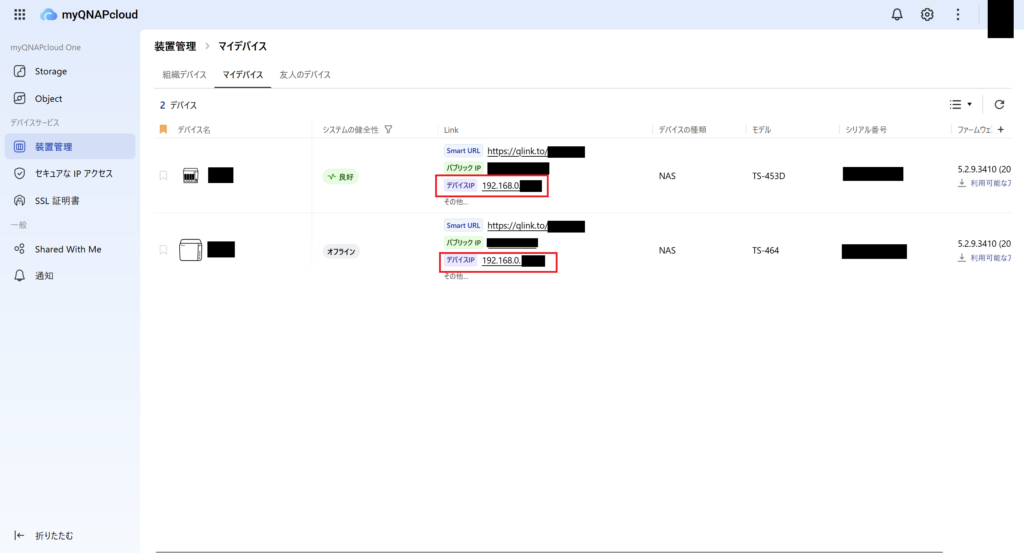This screenshot has width=1024, height=553.
Task: Download available firmware for TS-464
Action: point(985,258)
